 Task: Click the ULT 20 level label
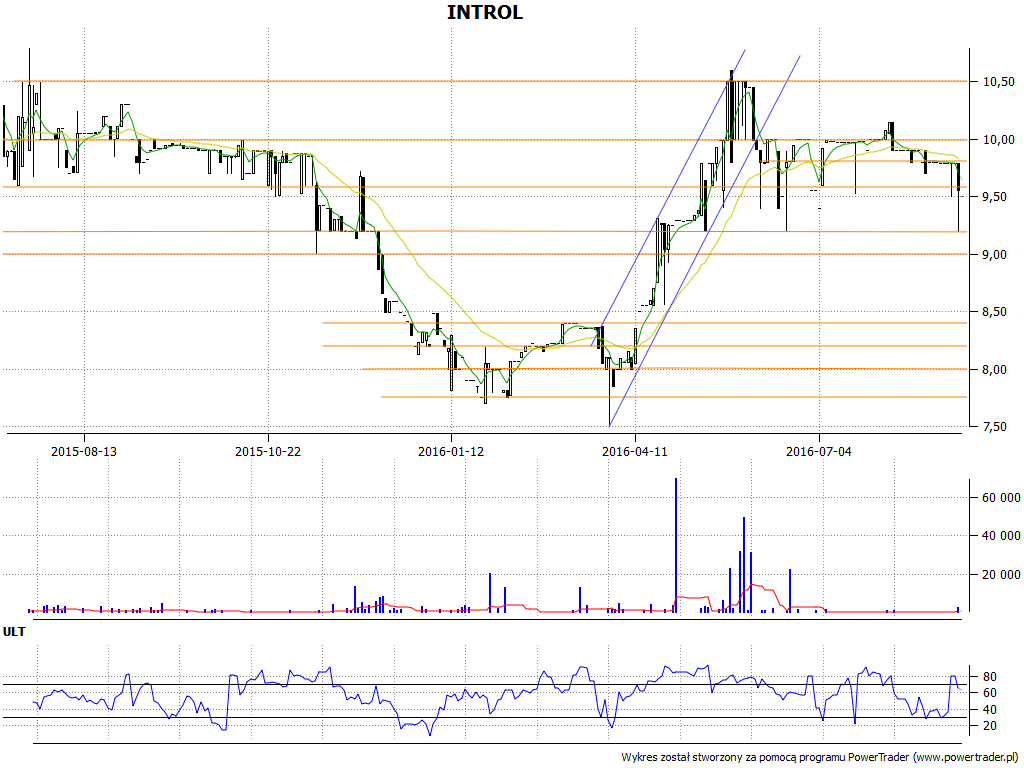click(x=989, y=726)
